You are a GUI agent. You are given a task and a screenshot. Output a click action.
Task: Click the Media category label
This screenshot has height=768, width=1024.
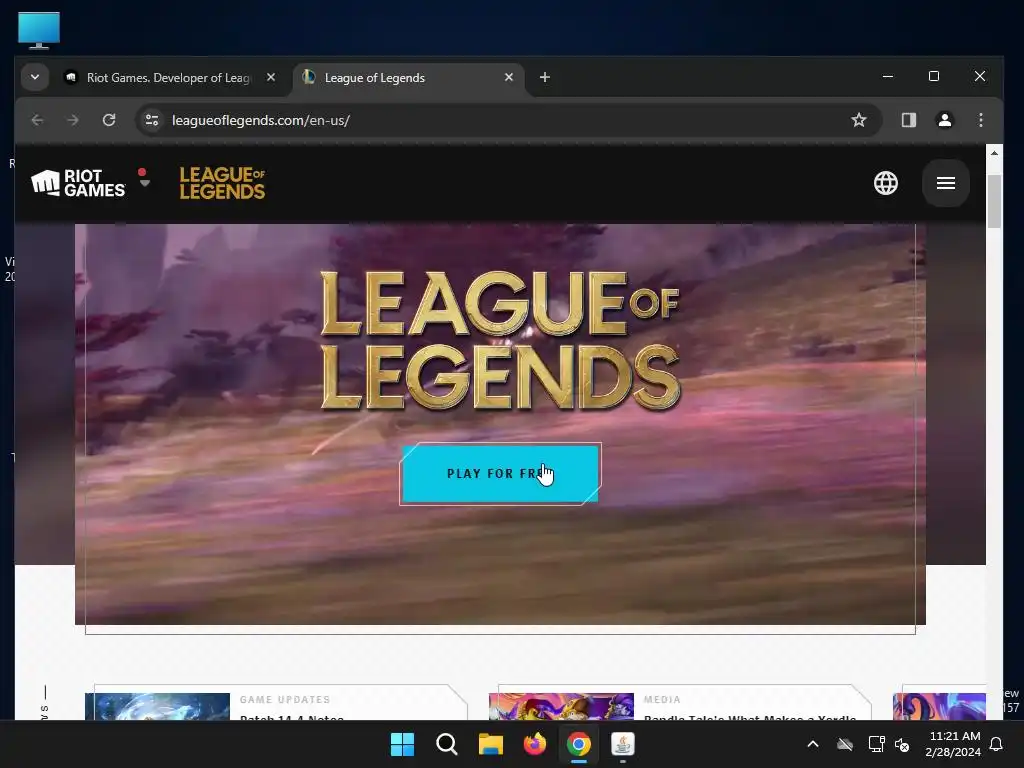[662, 699]
